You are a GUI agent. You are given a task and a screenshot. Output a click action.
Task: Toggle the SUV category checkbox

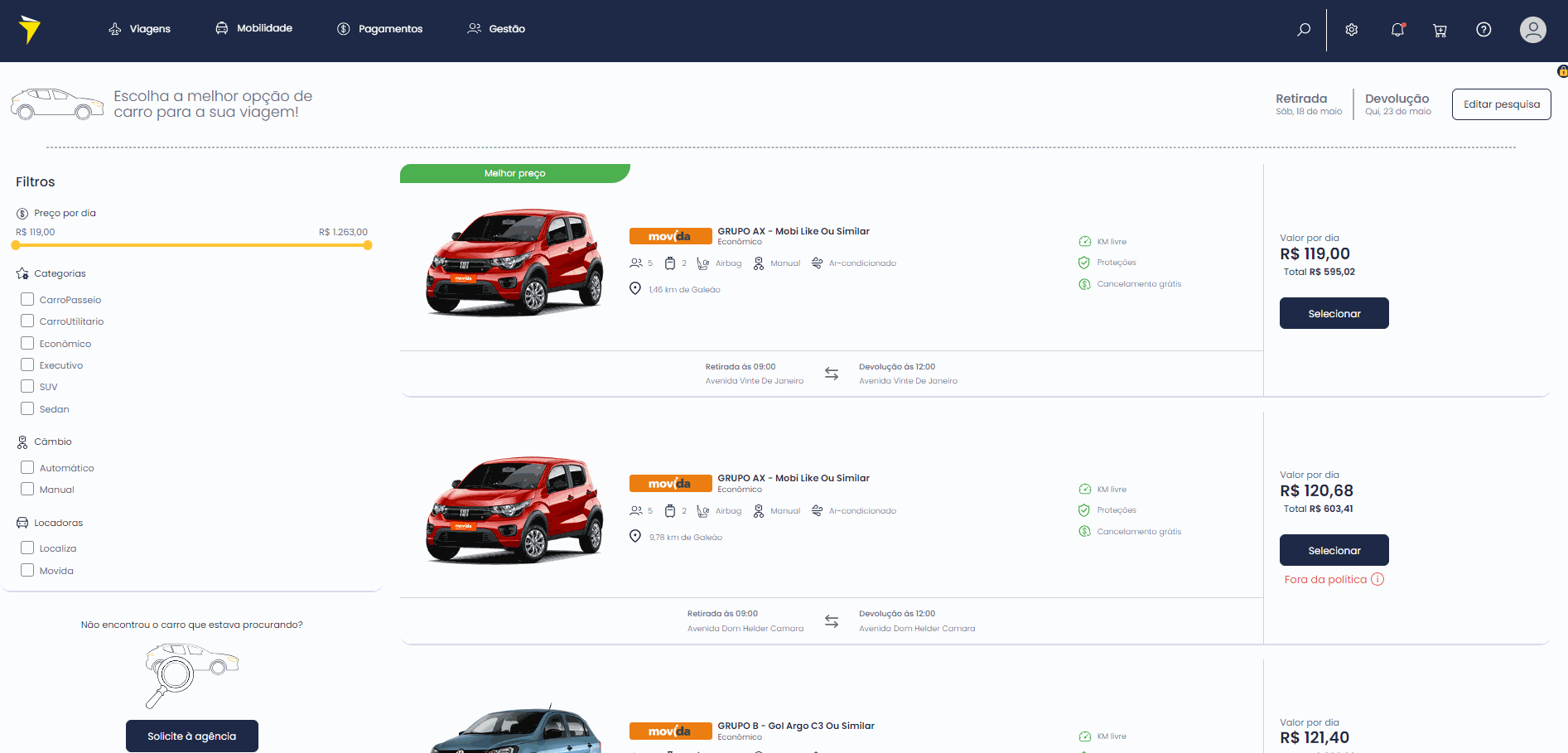coord(27,386)
